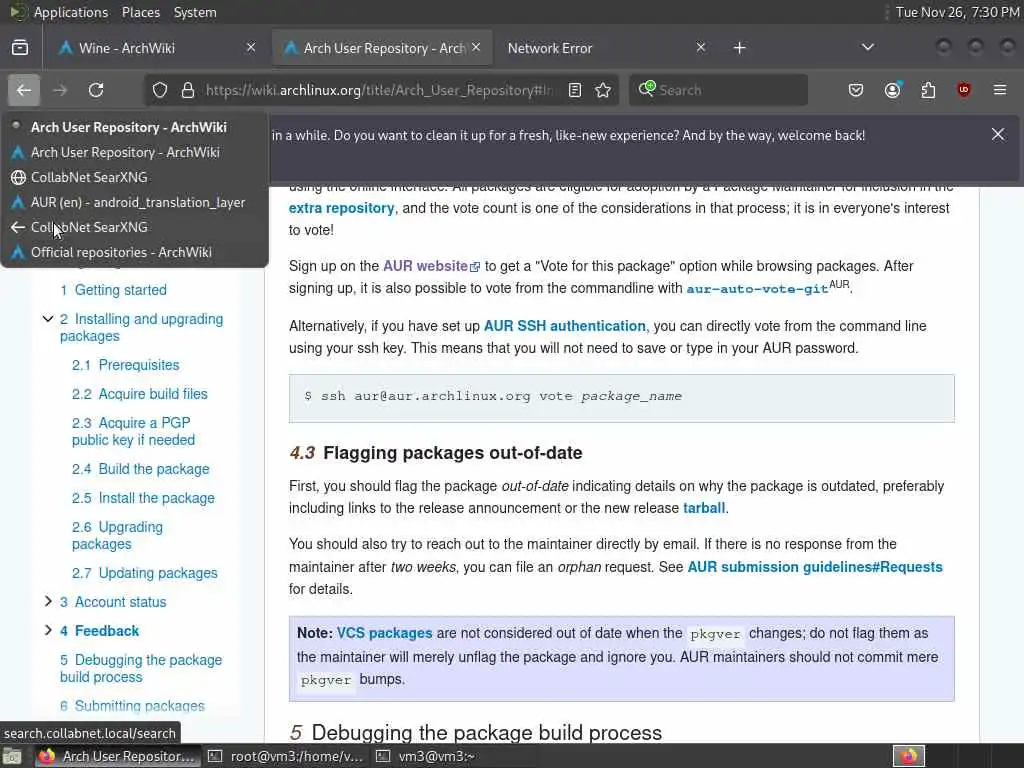Image resolution: width=1024 pixels, height=768 pixels.
Task: Close the Wine - ArchWiki tab
Action: coord(251,47)
